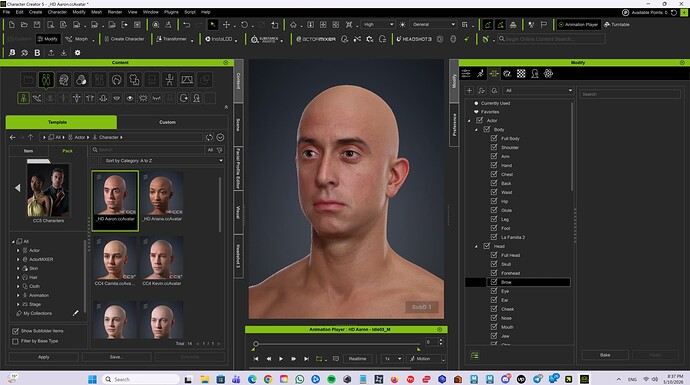Uncheck the Skull morph checkbox
The height and width of the screenshot is (385, 690).
coord(494,264)
